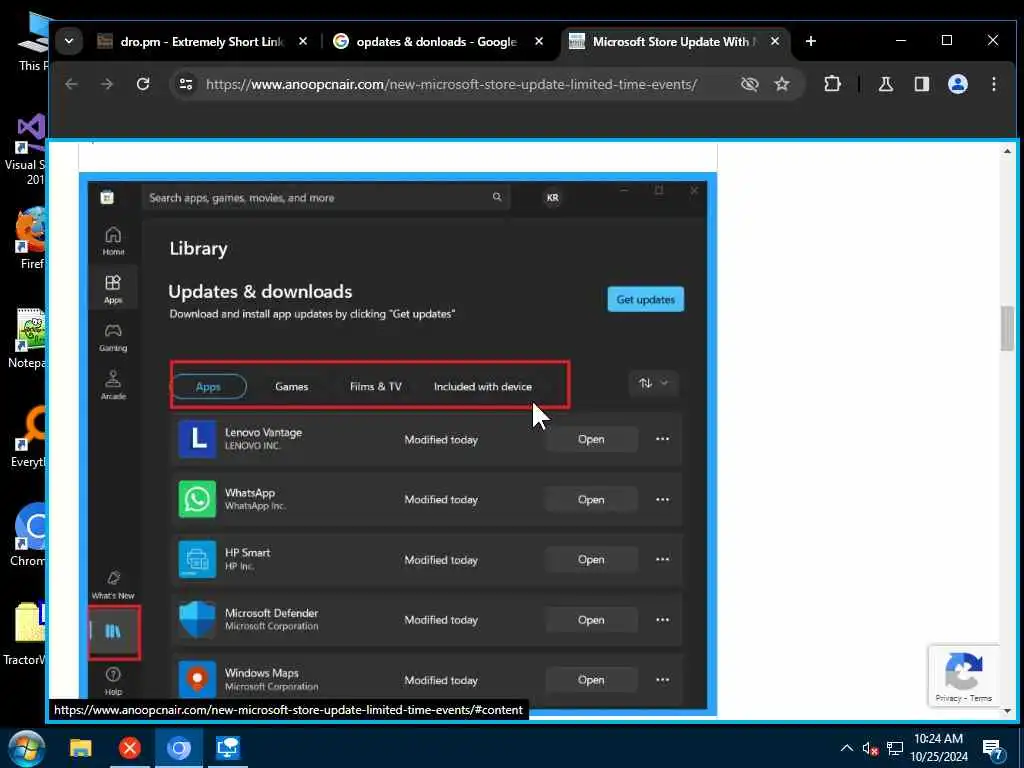
Task: Show hidden system tray icons
Action: (x=846, y=748)
